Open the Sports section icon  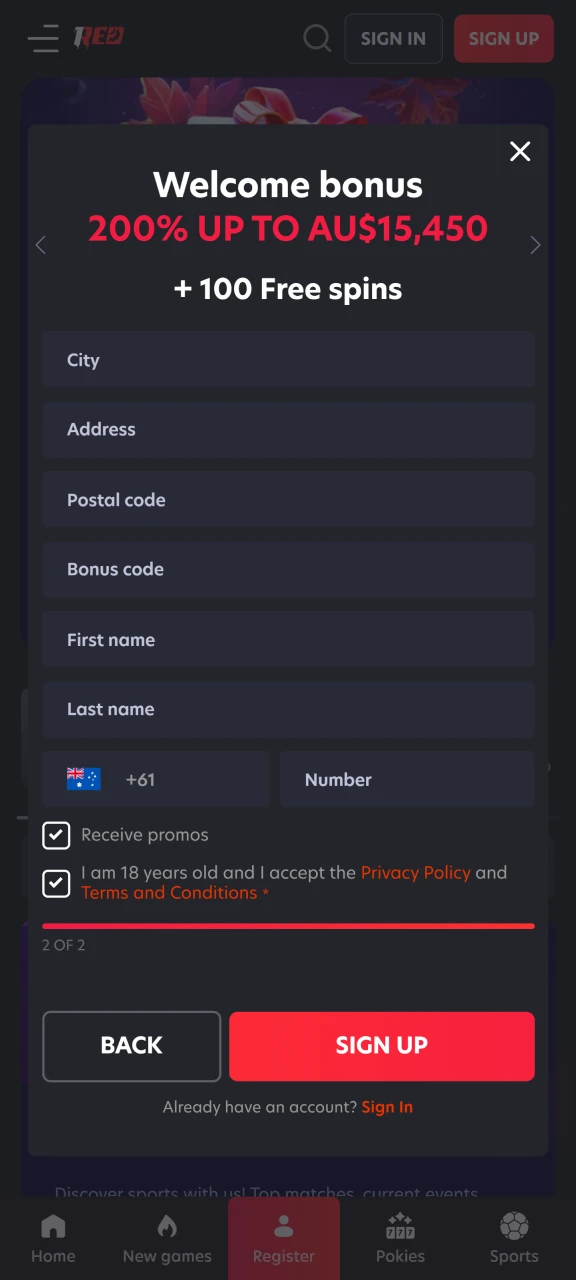tap(513, 1225)
